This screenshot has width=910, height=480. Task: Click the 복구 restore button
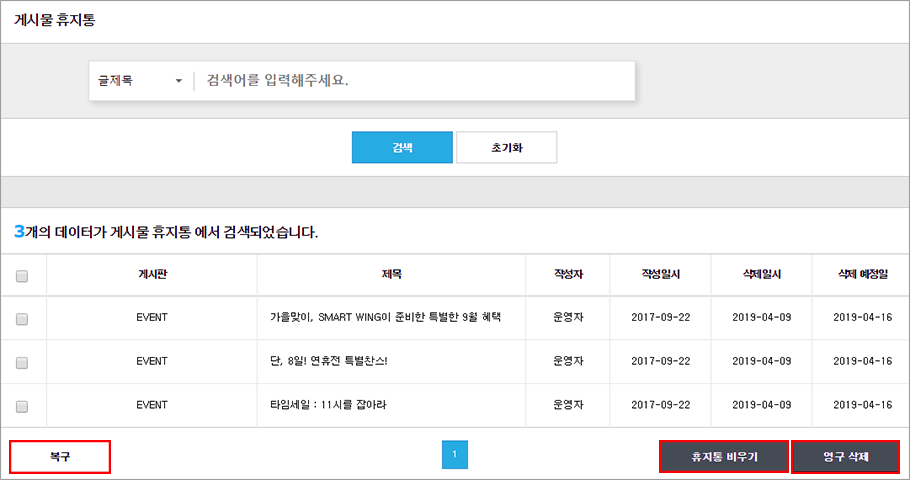(60, 457)
